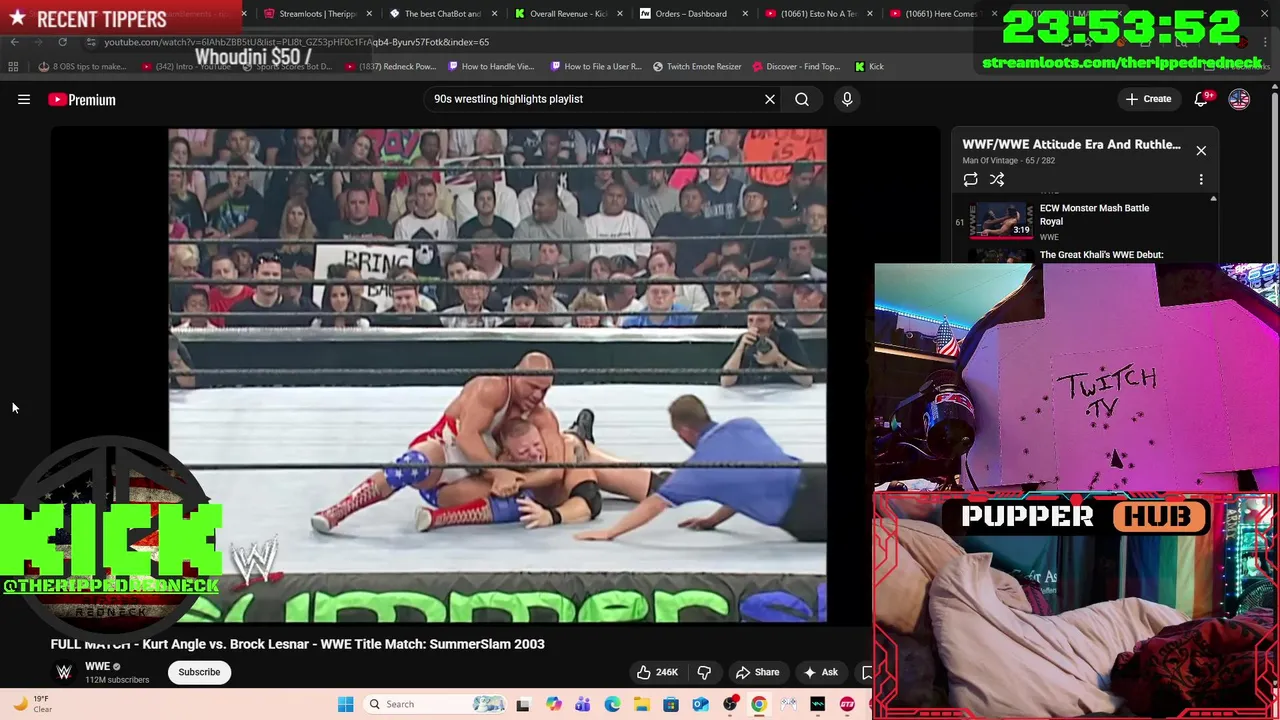Open How to Handle Vie... bookmark
Image resolution: width=1280 pixels, height=720 pixels.
coord(491,66)
